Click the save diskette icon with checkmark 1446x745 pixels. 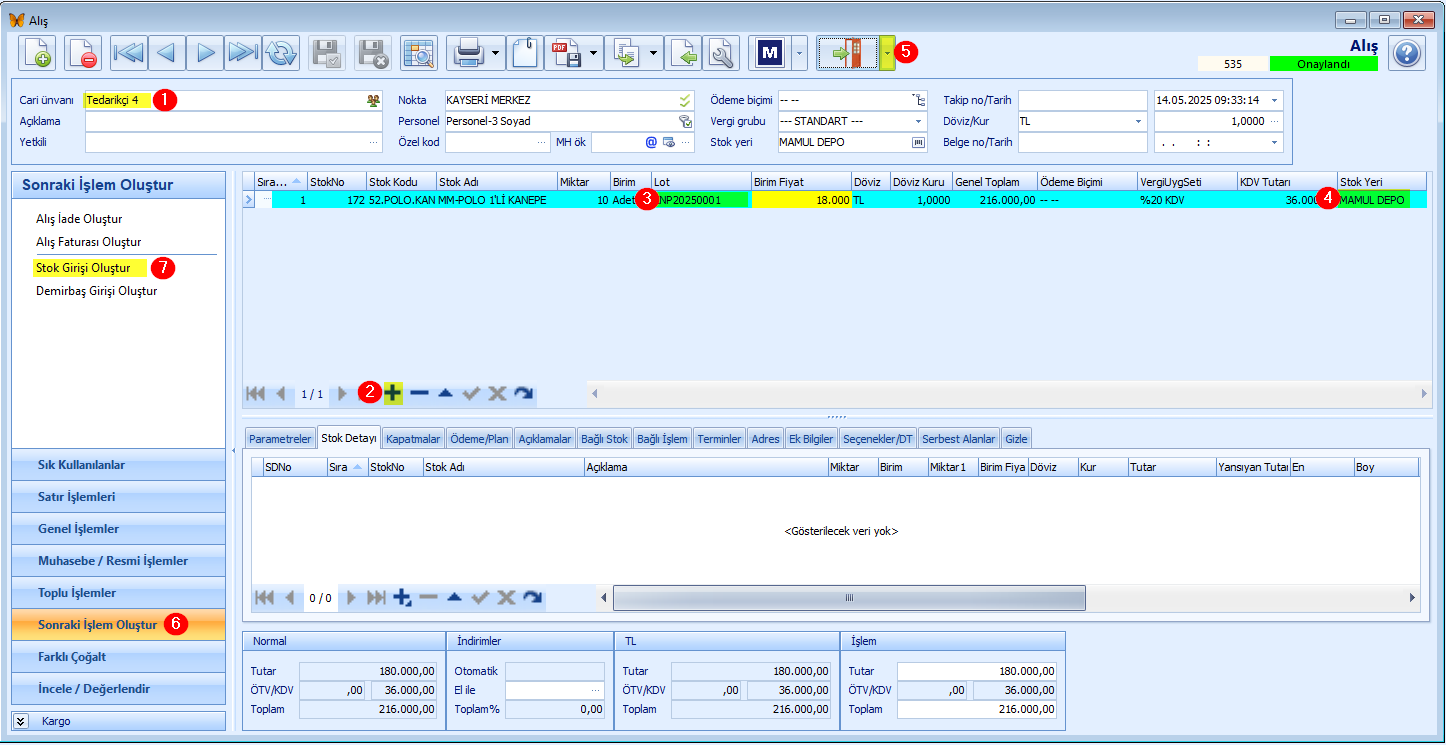pyautogui.click(x=327, y=52)
